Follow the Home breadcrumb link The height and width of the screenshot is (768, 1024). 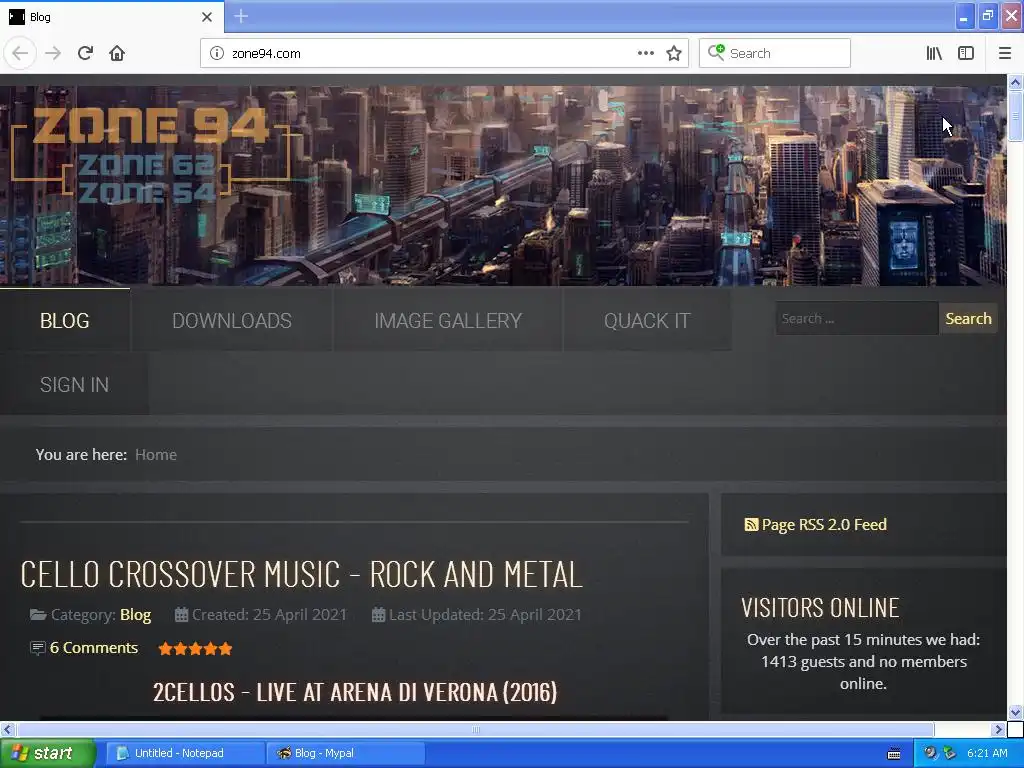(x=156, y=455)
